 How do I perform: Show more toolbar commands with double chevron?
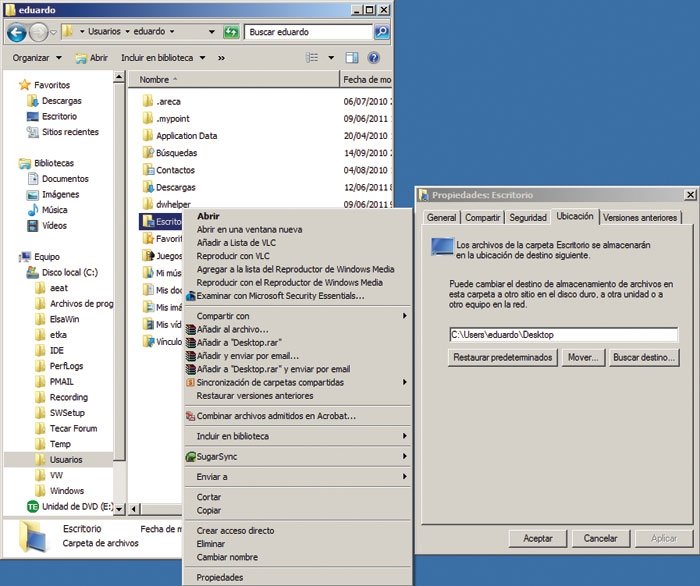[x=221, y=58]
